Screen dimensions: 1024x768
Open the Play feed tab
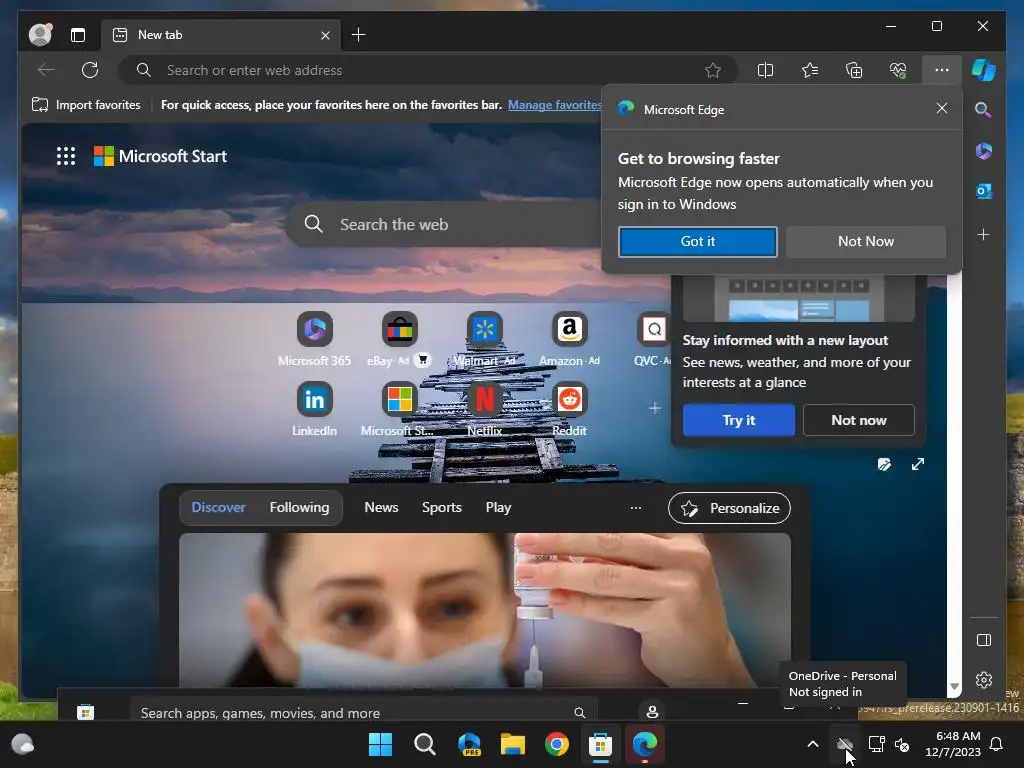click(498, 507)
